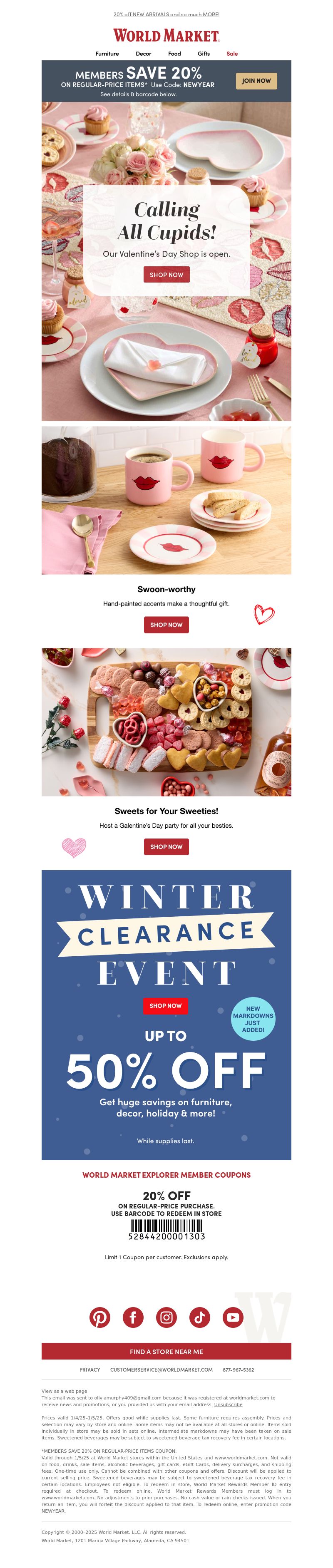Viewport: 333px width, 1568px height.
Task: Open the Pinterest social icon
Action: pyautogui.click(x=100, y=1317)
